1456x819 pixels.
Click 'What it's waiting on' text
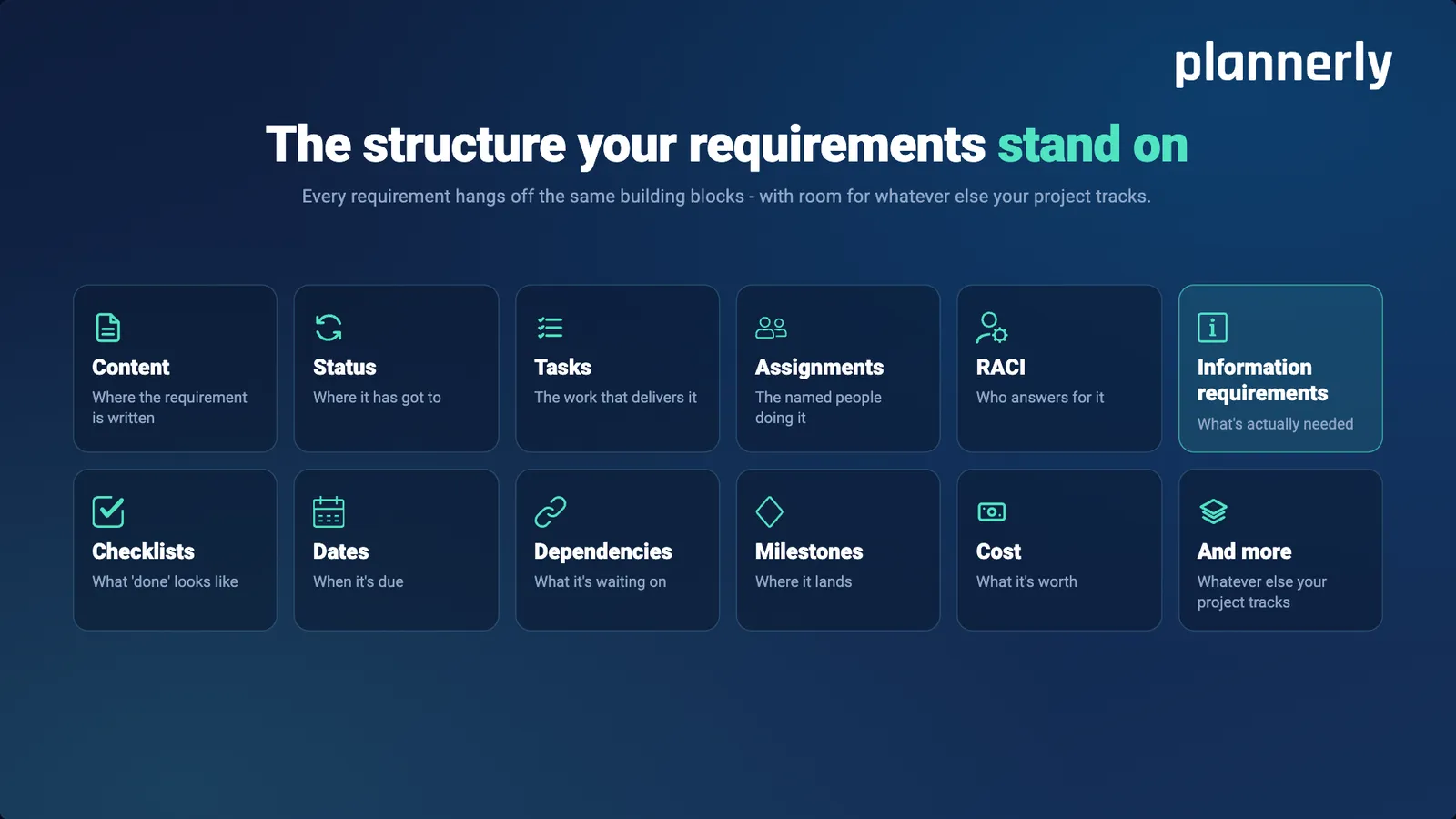coord(600,581)
